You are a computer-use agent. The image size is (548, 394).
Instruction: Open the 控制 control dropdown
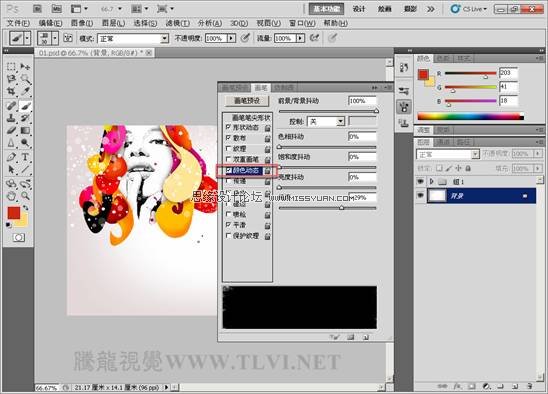[326, 121]
